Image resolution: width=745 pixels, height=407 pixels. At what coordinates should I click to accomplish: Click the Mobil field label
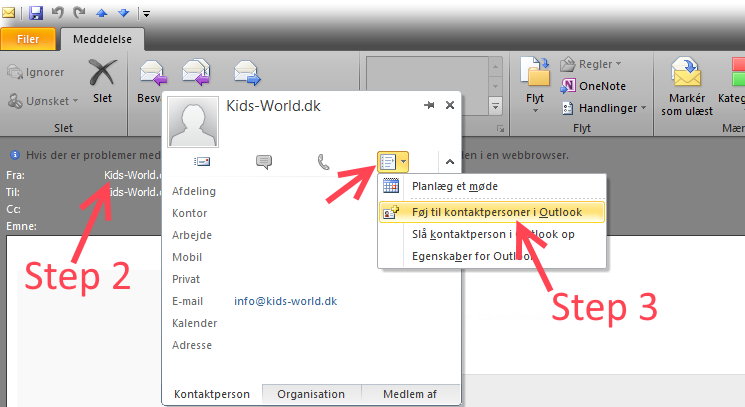[x=187, y=257]
